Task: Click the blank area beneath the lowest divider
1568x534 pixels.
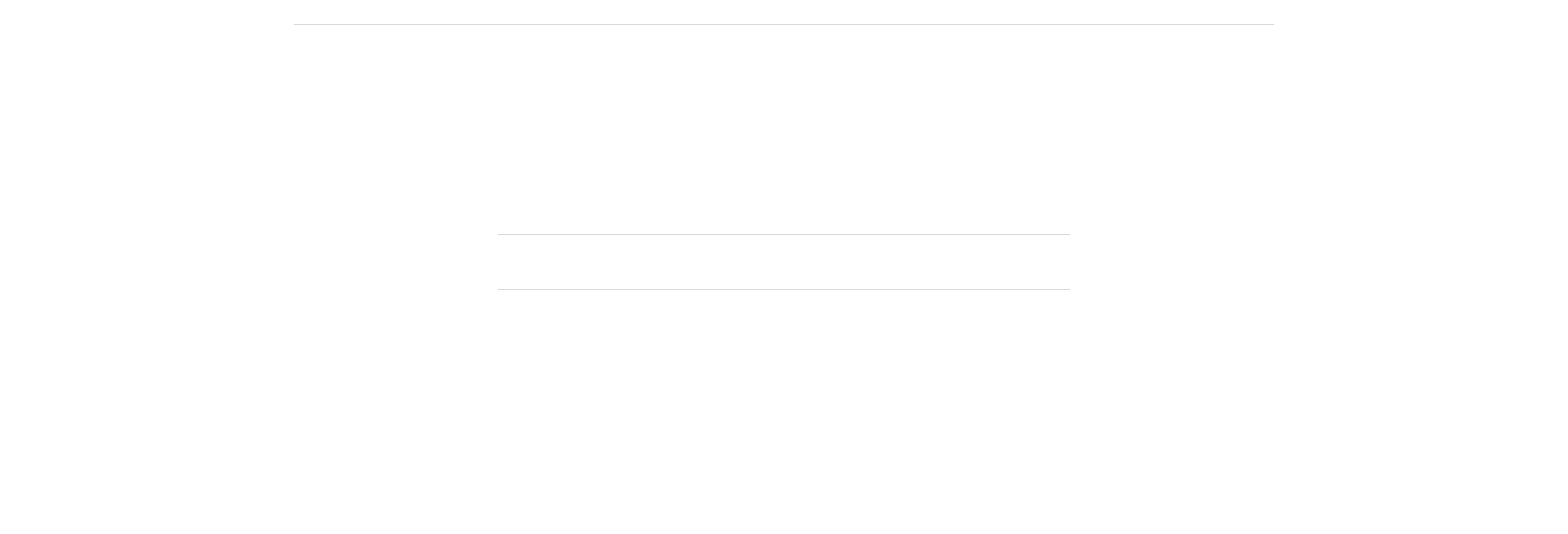Action: (x=784, y=412)
